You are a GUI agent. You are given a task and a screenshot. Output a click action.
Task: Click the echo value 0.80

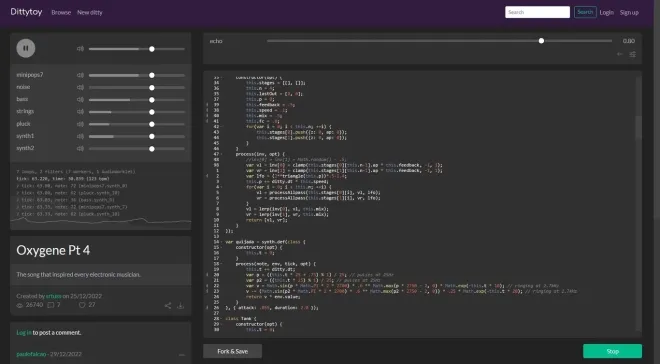tap(629, 41)
